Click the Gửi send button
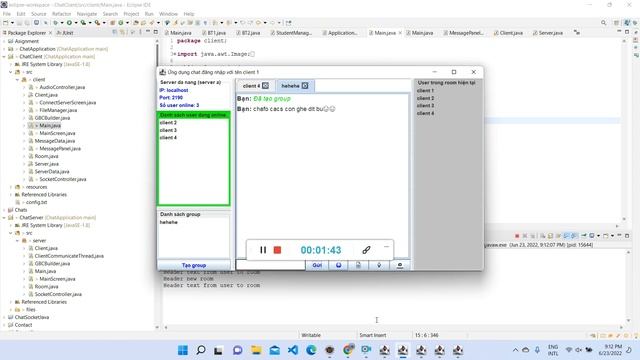Screen dimensions: 640x360 click(x=317, y=265)
